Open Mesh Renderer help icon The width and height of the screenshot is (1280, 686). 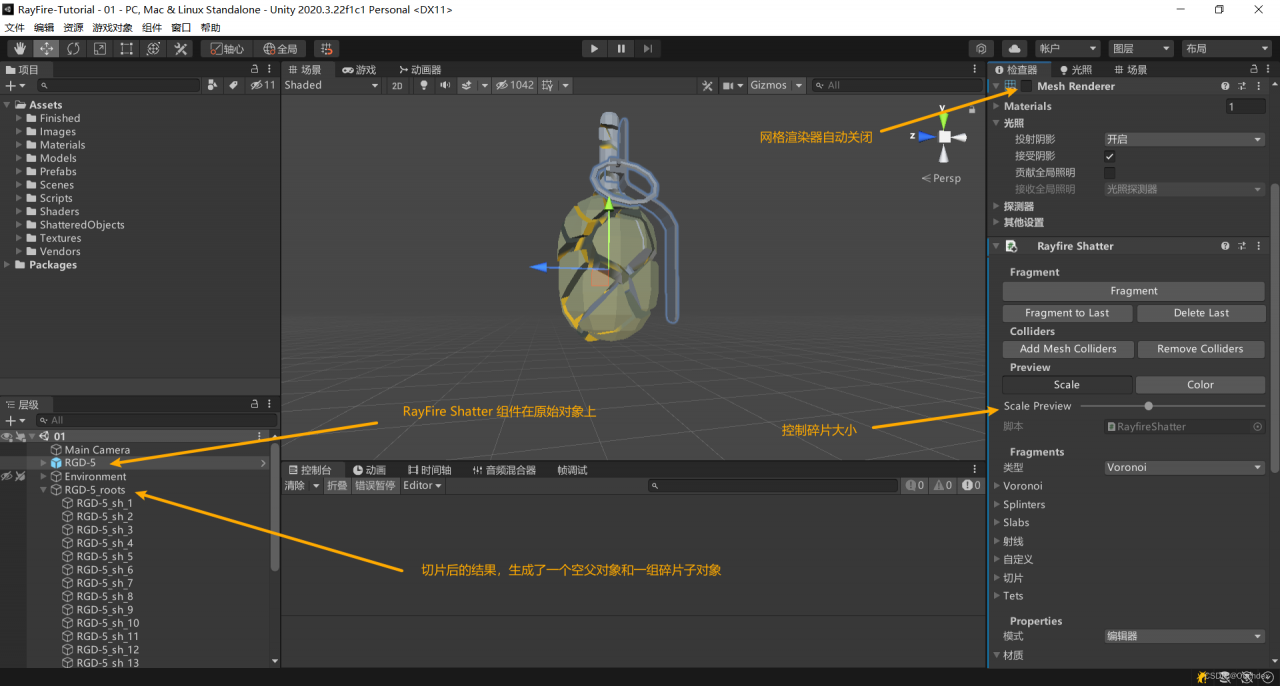[x=1225, y=86]
